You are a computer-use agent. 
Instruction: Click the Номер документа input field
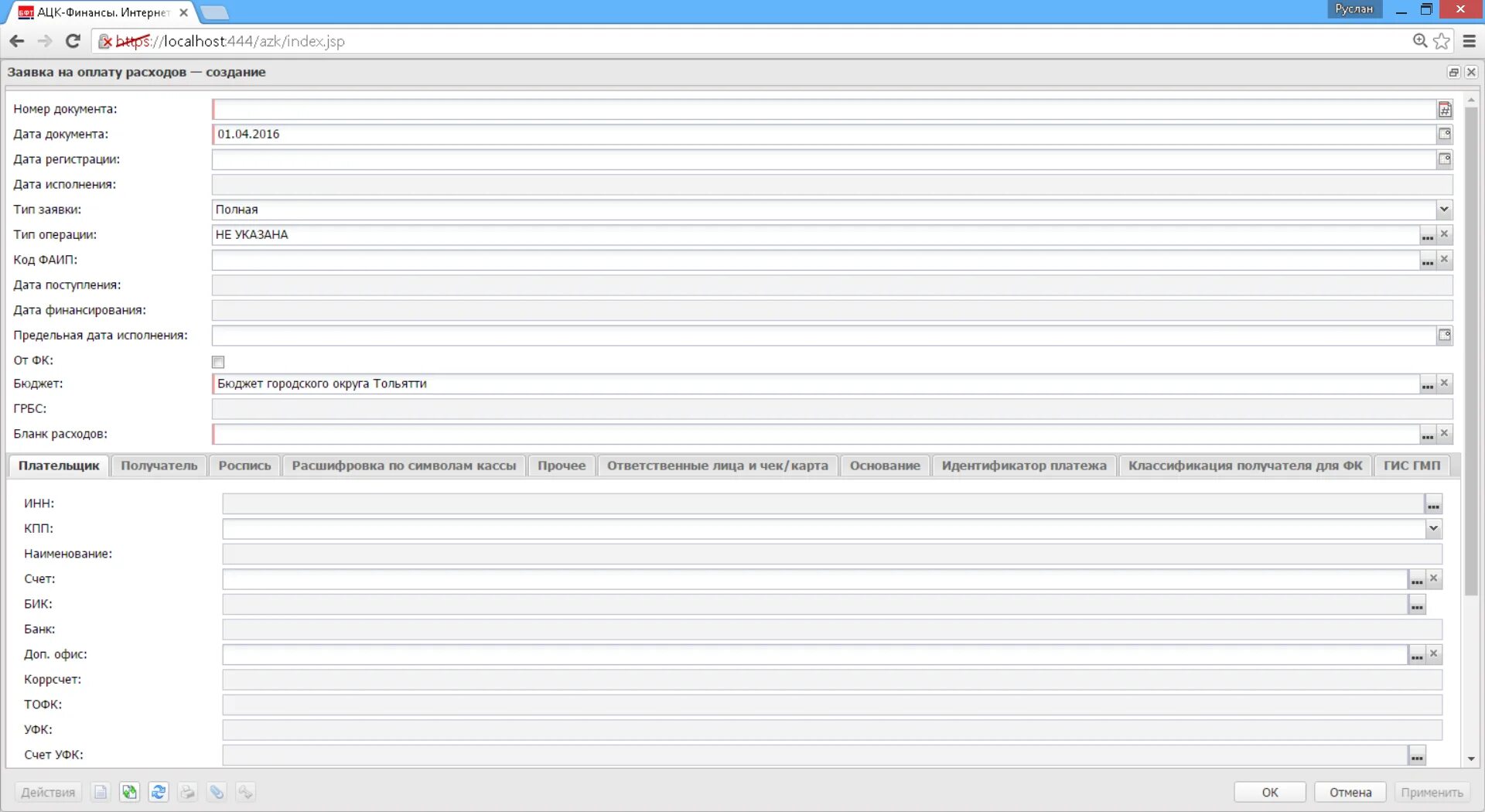pos(824,109)
